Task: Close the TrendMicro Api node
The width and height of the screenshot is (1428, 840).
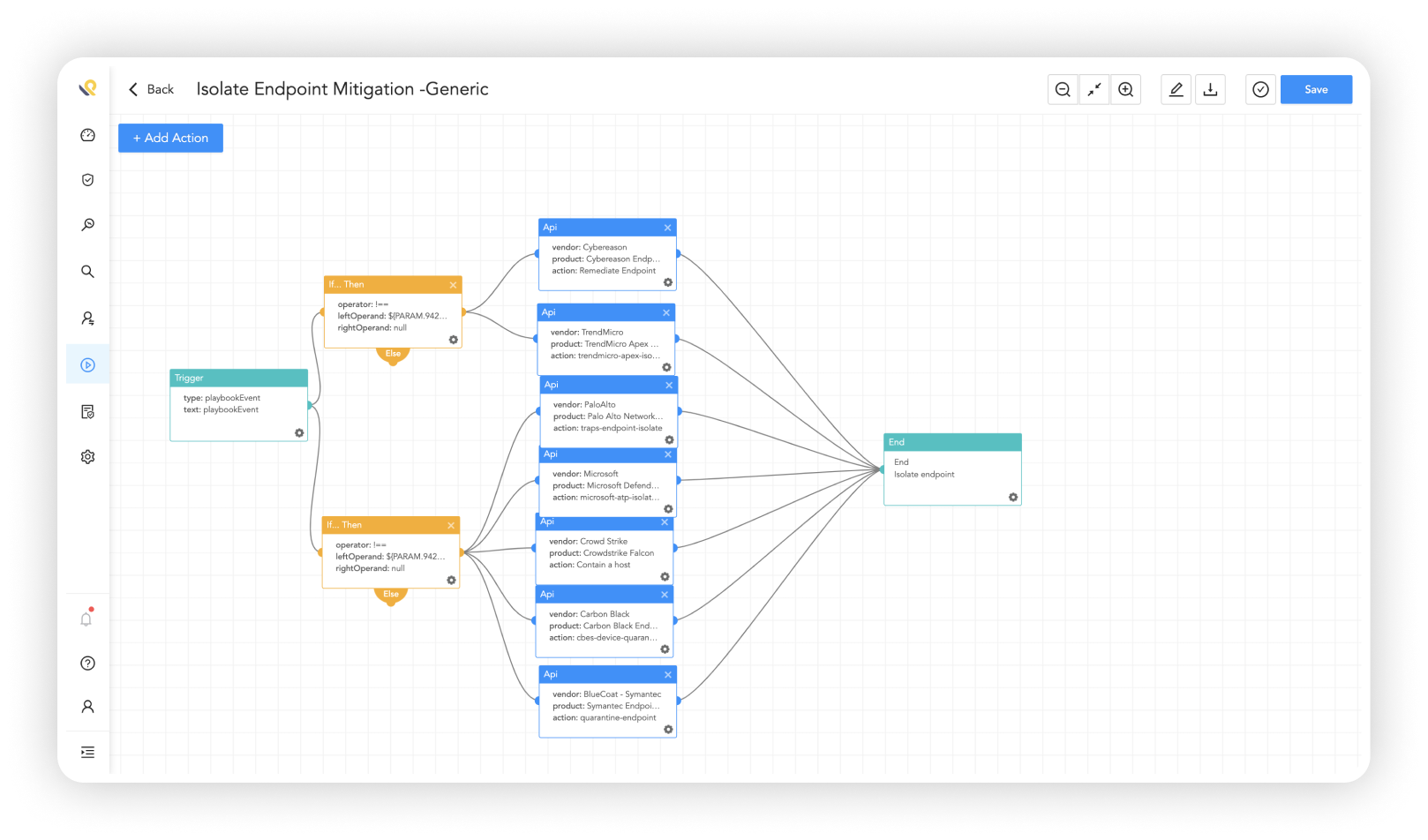Action: click(x=666, y=312)
